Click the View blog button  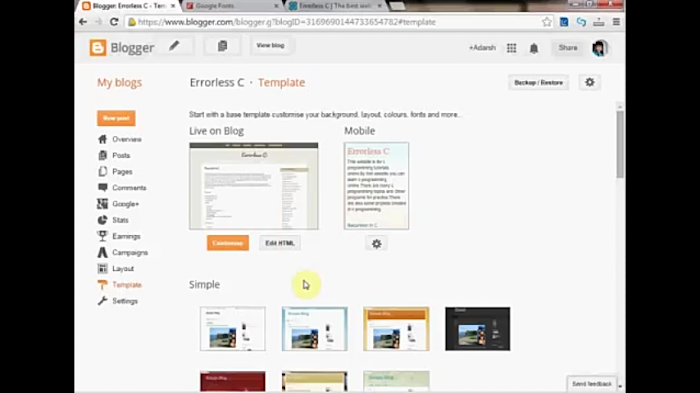click(x=270, y=46)
